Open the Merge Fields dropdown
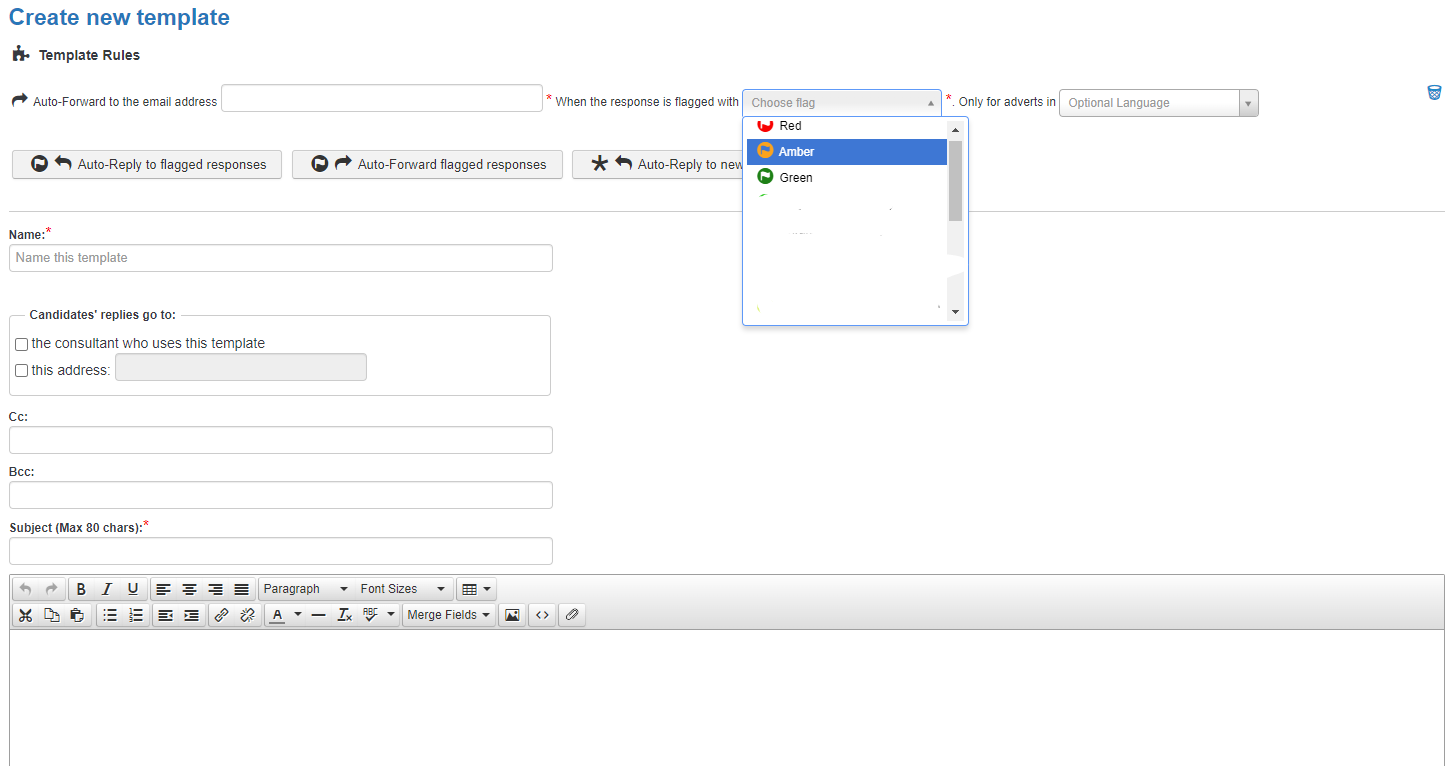 (x=449, y=615)
